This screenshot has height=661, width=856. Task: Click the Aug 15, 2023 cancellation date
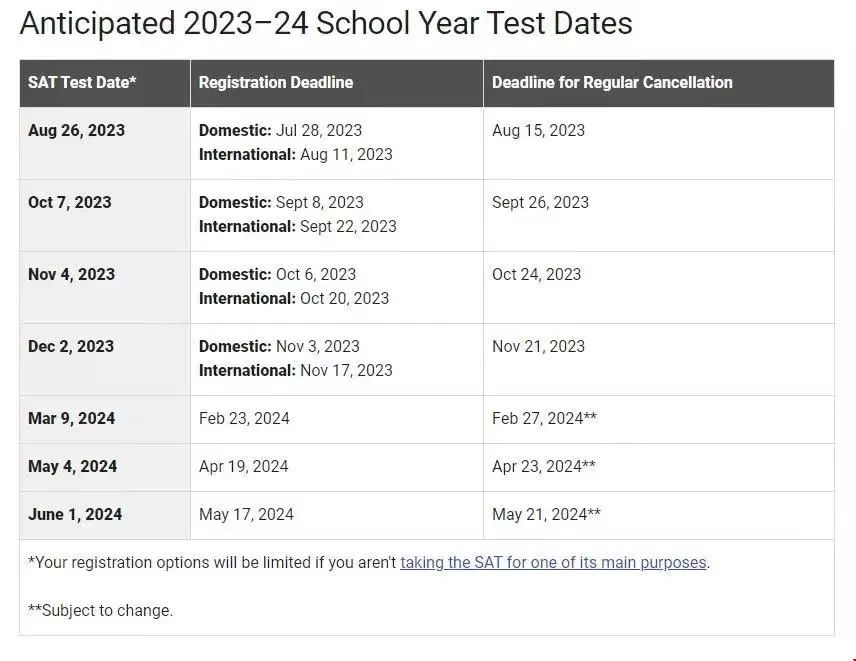[538, 130]
